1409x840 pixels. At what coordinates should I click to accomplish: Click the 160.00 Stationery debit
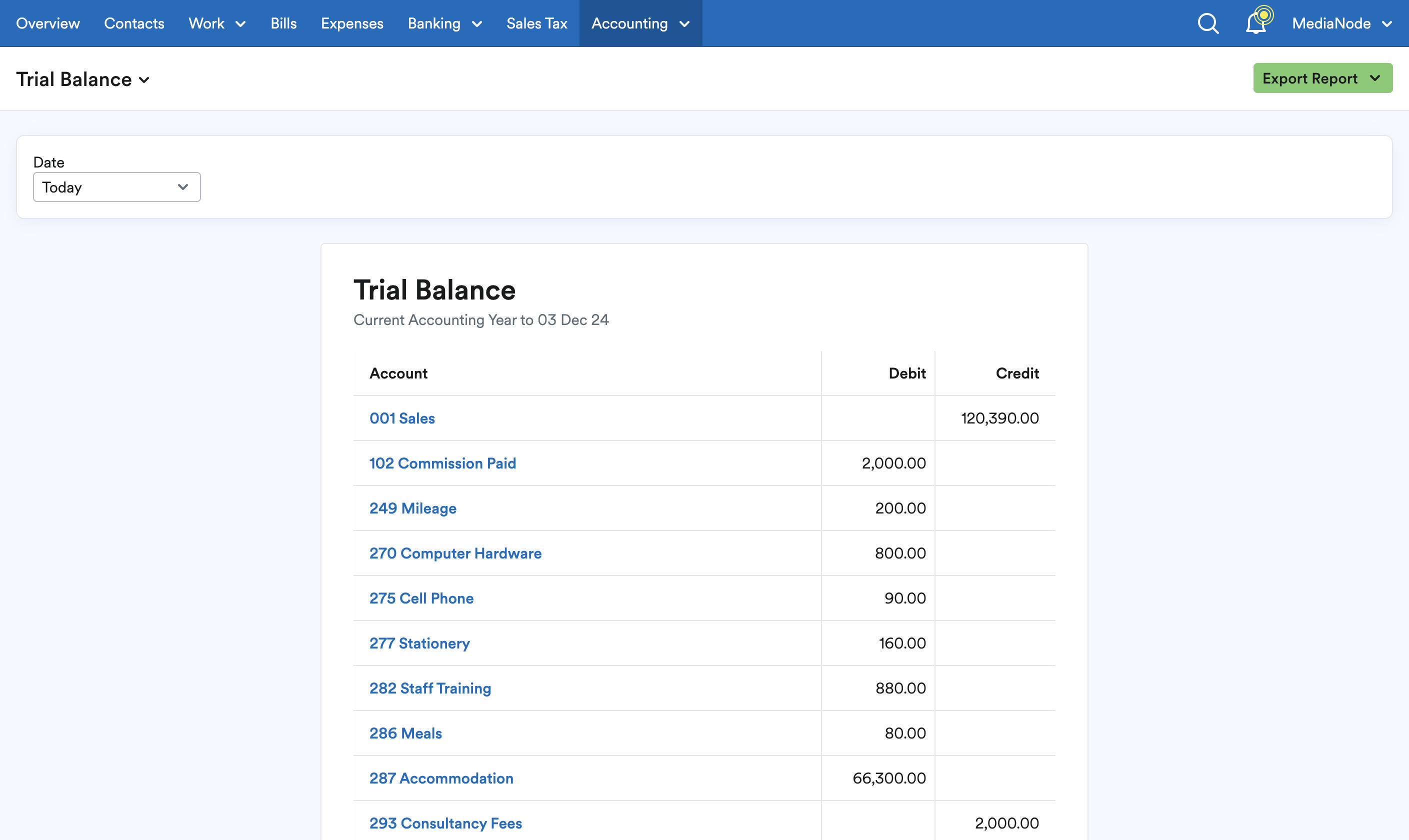click(x=902, y=643)
